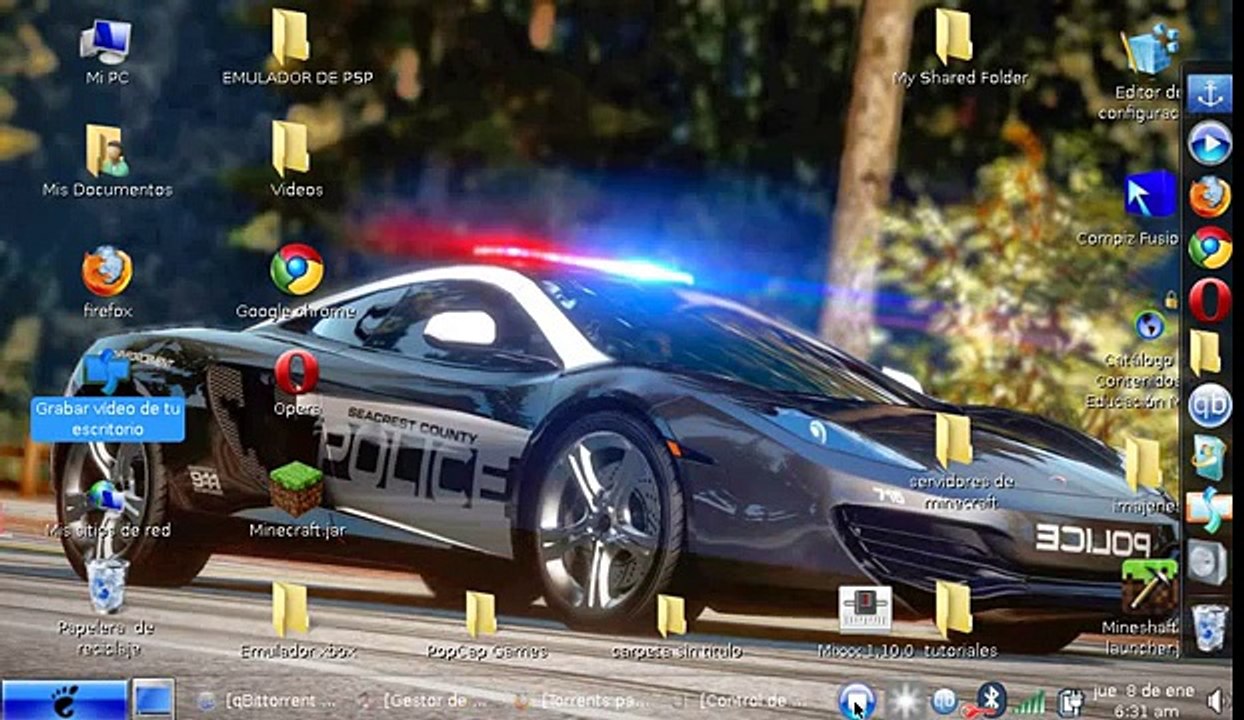Click the Bluetooth tray icon
Screen dimensions: 1244x720
(x=991, y=698)
